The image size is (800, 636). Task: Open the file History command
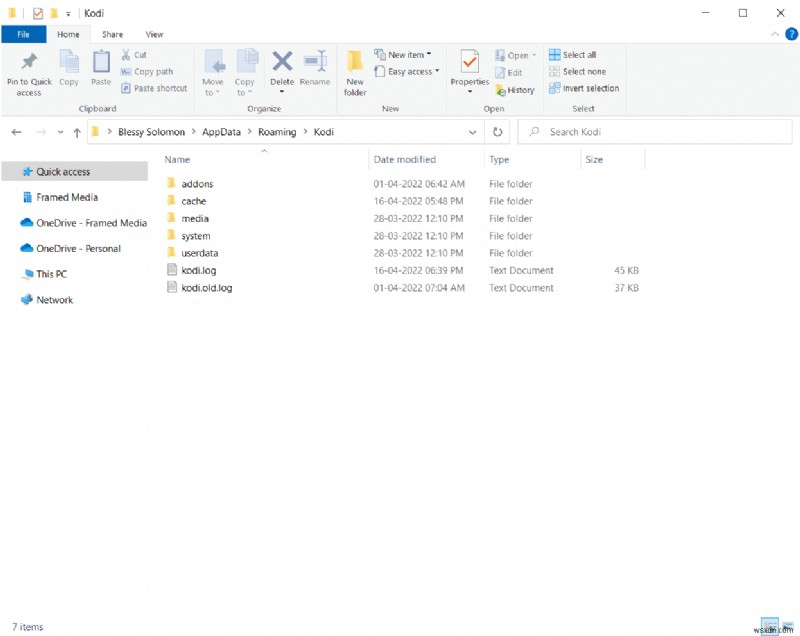pyautogui.click(x=515, y=90)
